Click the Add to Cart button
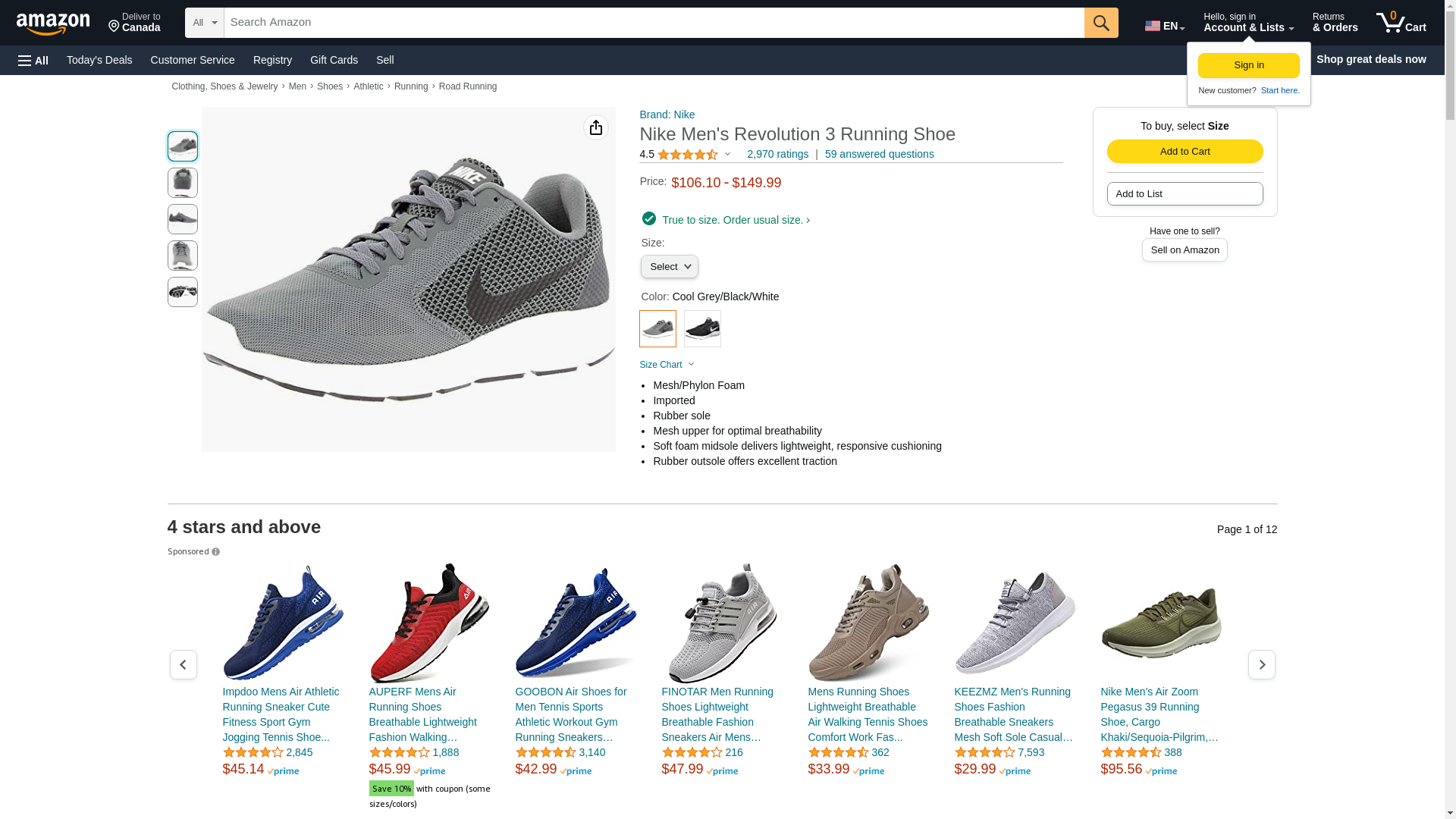This screenshot has height=819, width=1456. pos(1185,152)
